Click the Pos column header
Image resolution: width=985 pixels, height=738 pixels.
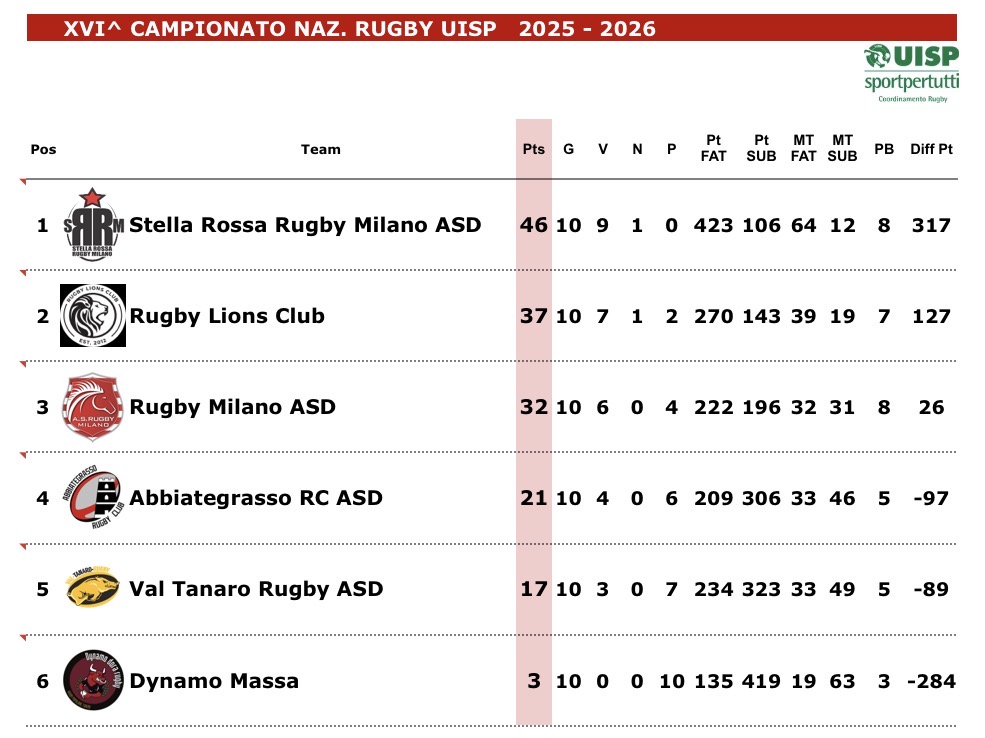point(43,149)
